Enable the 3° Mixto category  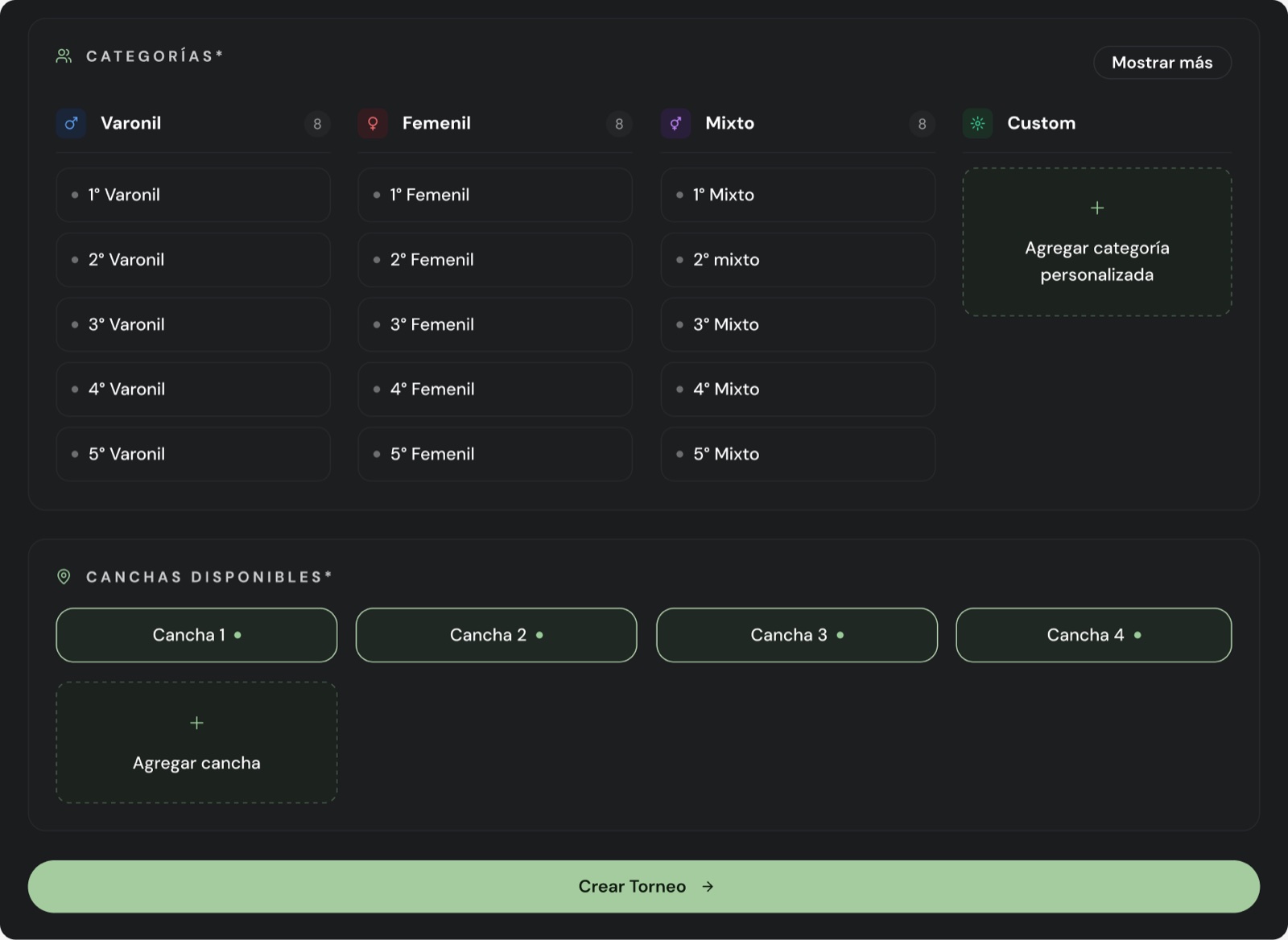tap(798, 324)
